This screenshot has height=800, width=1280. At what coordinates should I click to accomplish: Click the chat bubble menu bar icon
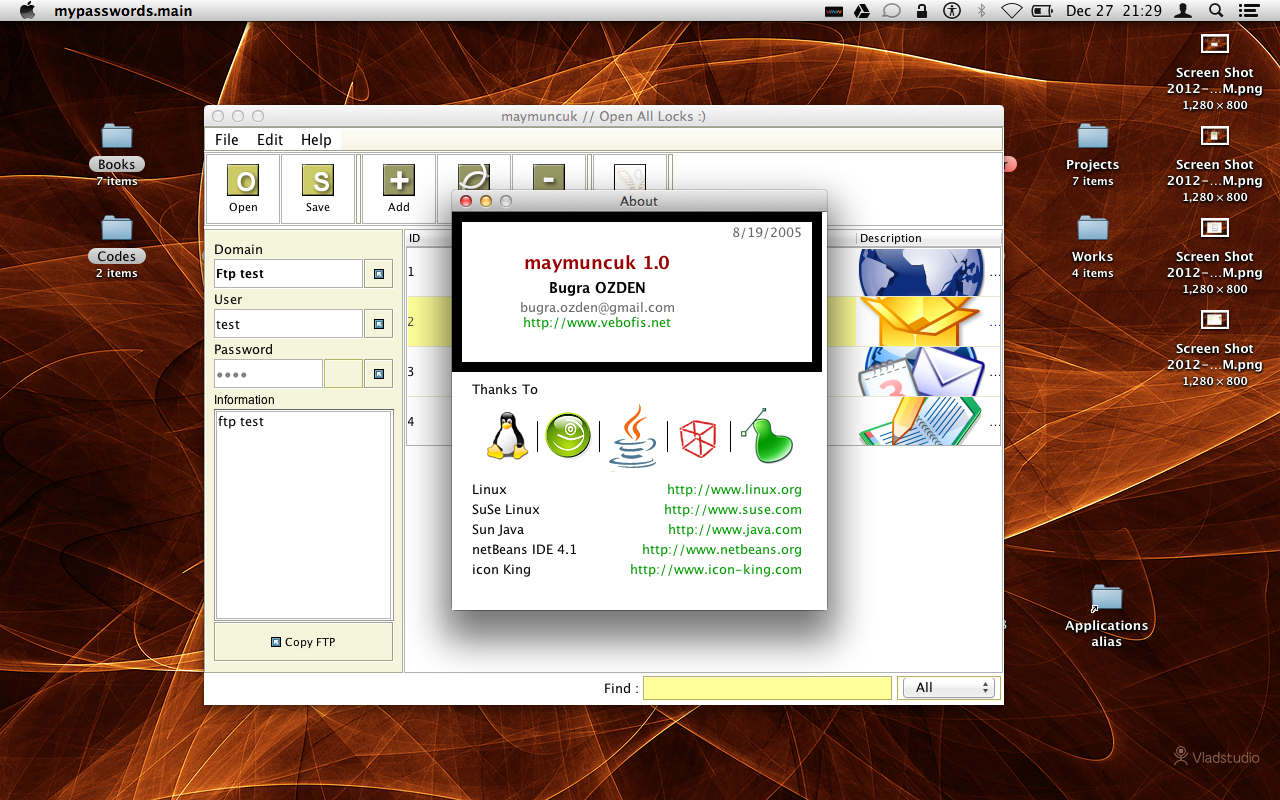click(892, 11)
